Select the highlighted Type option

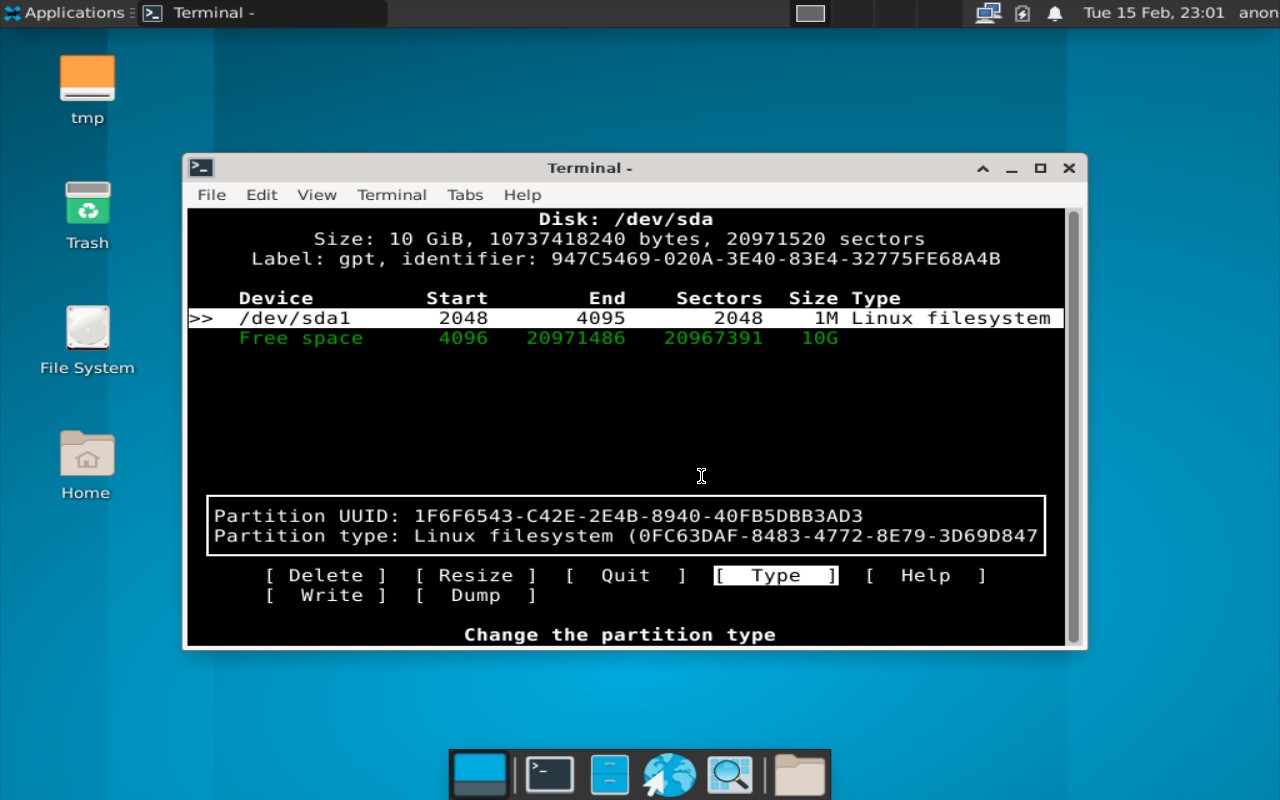[x=776, y=575]
